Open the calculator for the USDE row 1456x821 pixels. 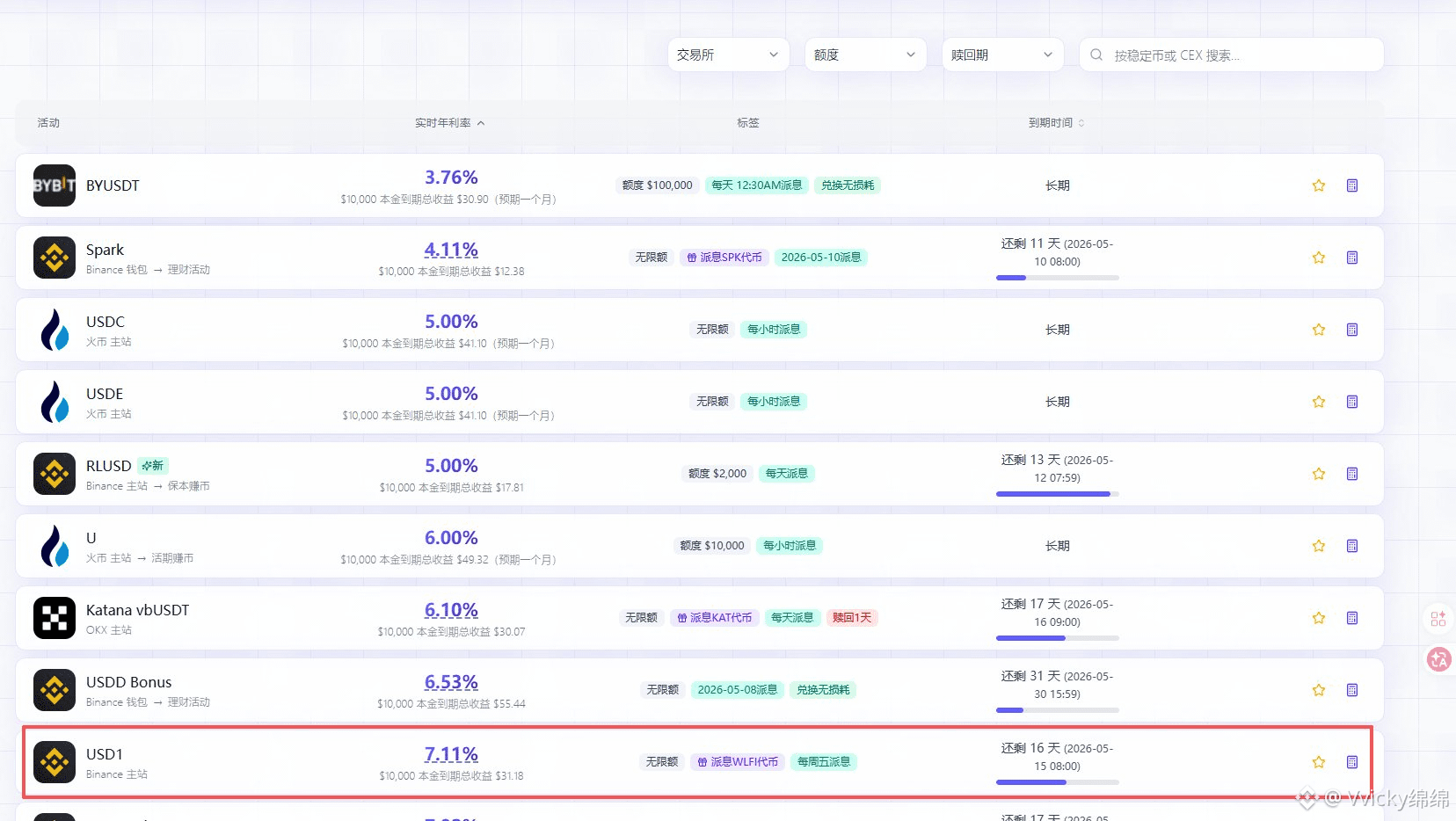1352,402
